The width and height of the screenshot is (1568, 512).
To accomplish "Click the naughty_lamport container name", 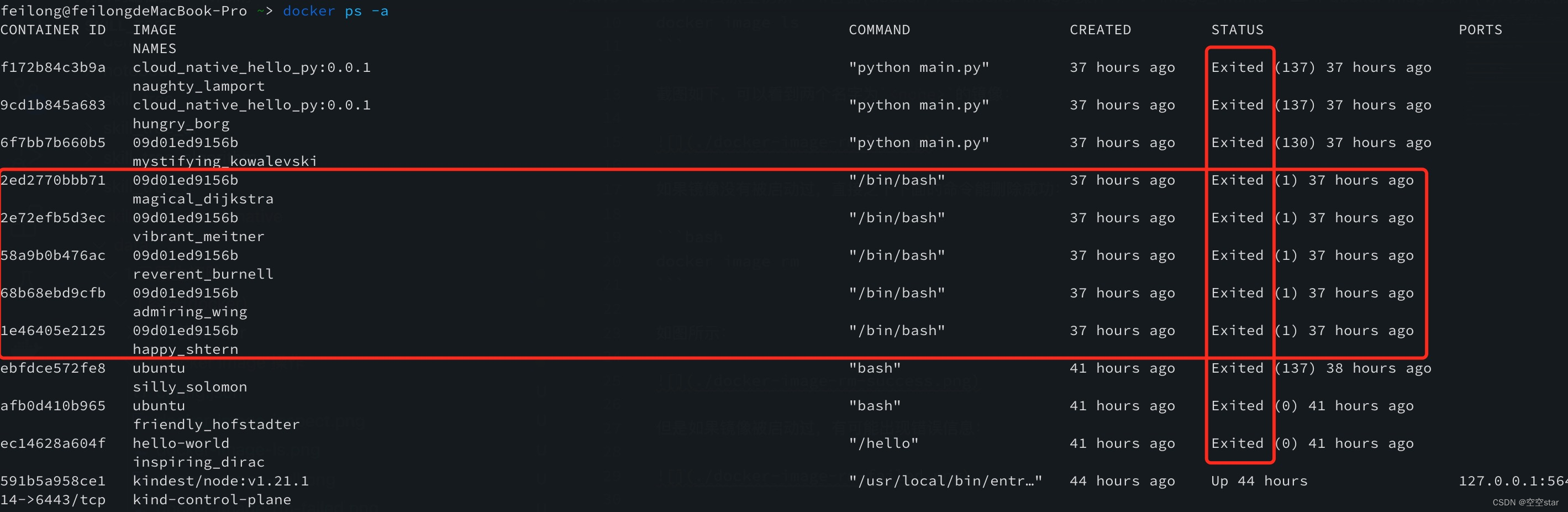I will point(198,86).
